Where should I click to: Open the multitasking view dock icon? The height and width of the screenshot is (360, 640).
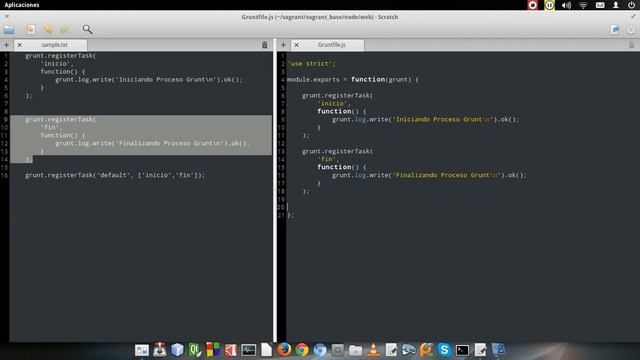point(142,350)
